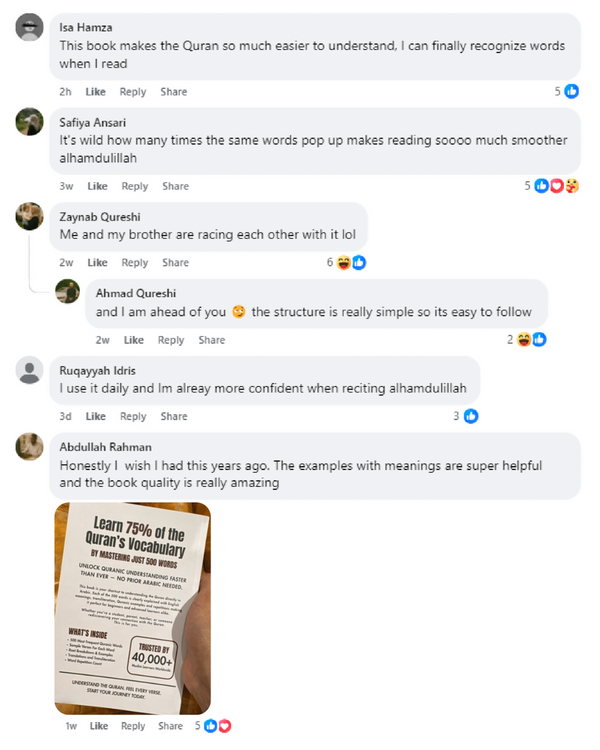Open reactions on Safiya Ansari's comment
The height and width of the screenshot is (750, 600).
552,186
